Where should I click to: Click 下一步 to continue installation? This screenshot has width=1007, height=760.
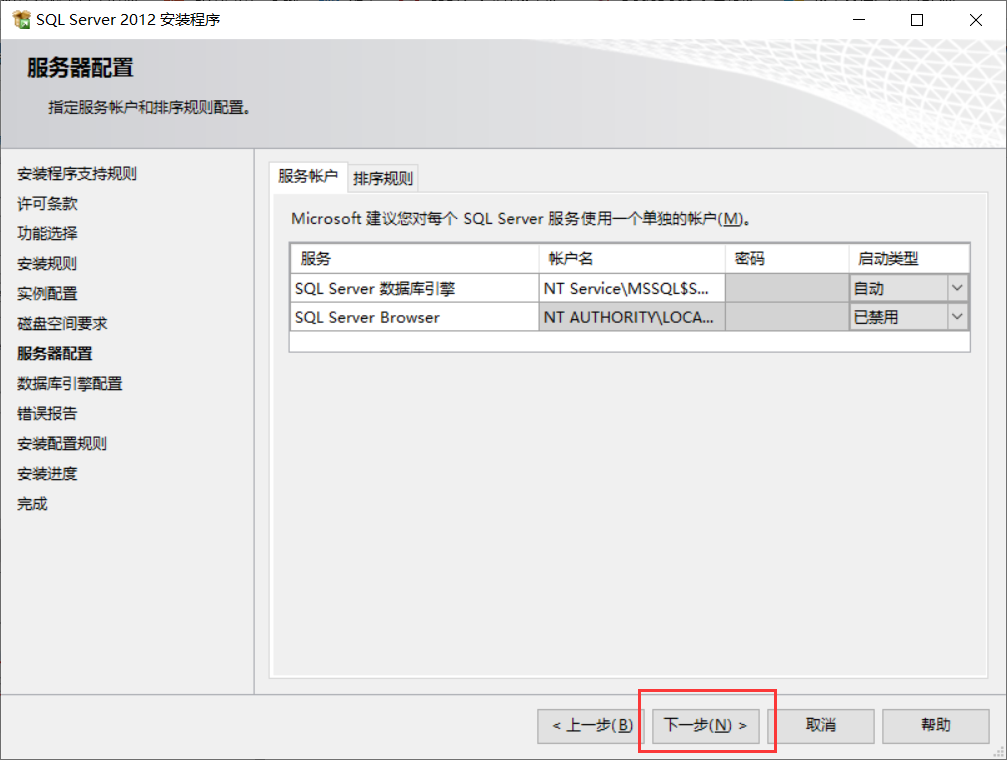[x=706, y=725]
